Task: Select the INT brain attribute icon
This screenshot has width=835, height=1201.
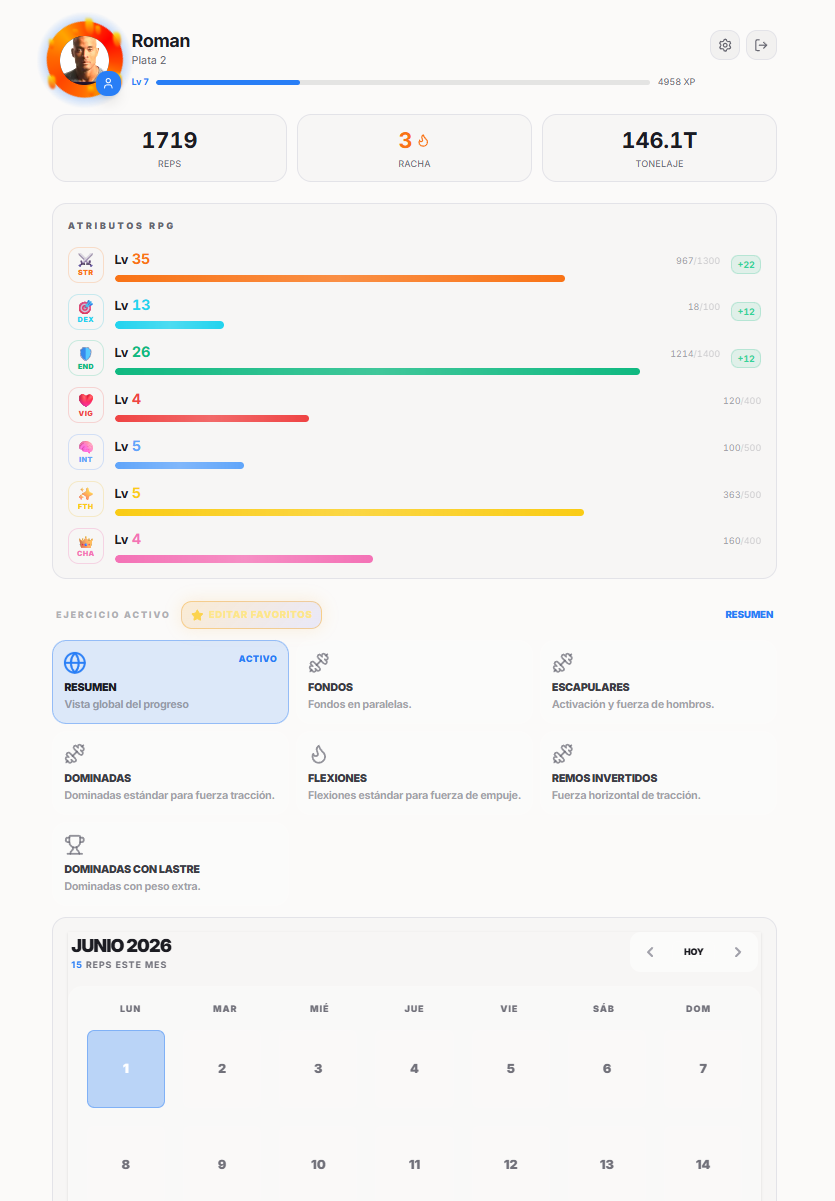Action: [x=86, y=452]
